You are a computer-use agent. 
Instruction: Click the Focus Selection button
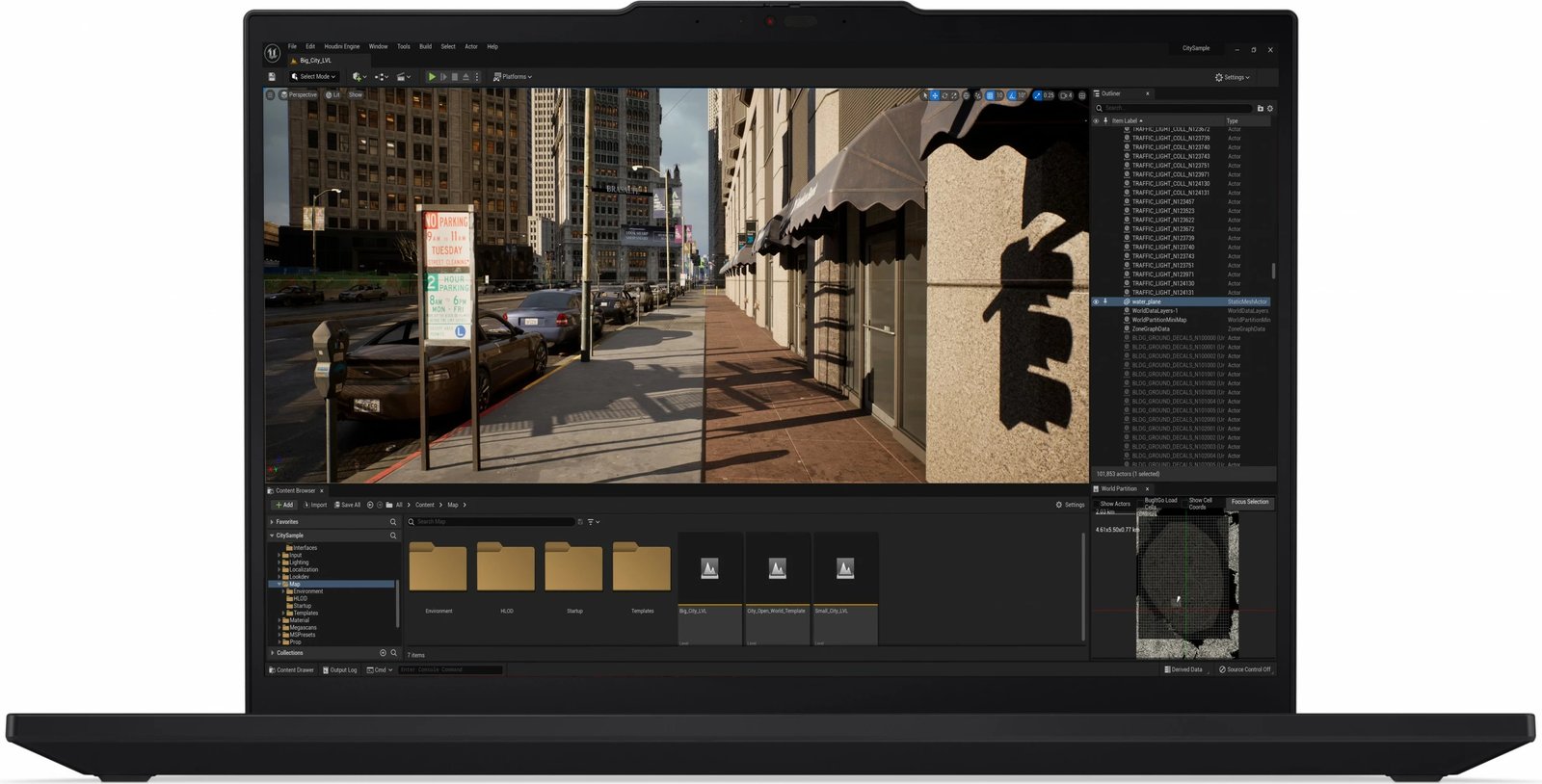click(1250, 502)
